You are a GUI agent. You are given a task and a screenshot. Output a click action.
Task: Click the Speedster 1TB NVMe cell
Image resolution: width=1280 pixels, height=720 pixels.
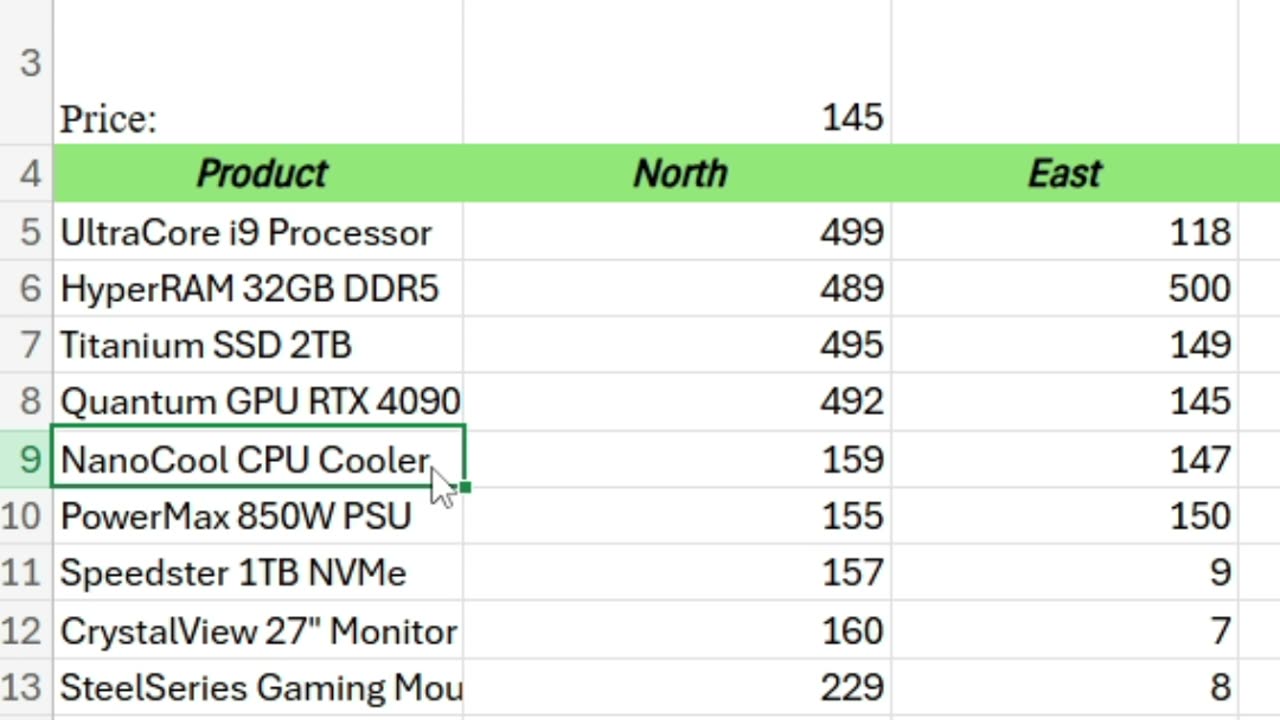point(233,573)
